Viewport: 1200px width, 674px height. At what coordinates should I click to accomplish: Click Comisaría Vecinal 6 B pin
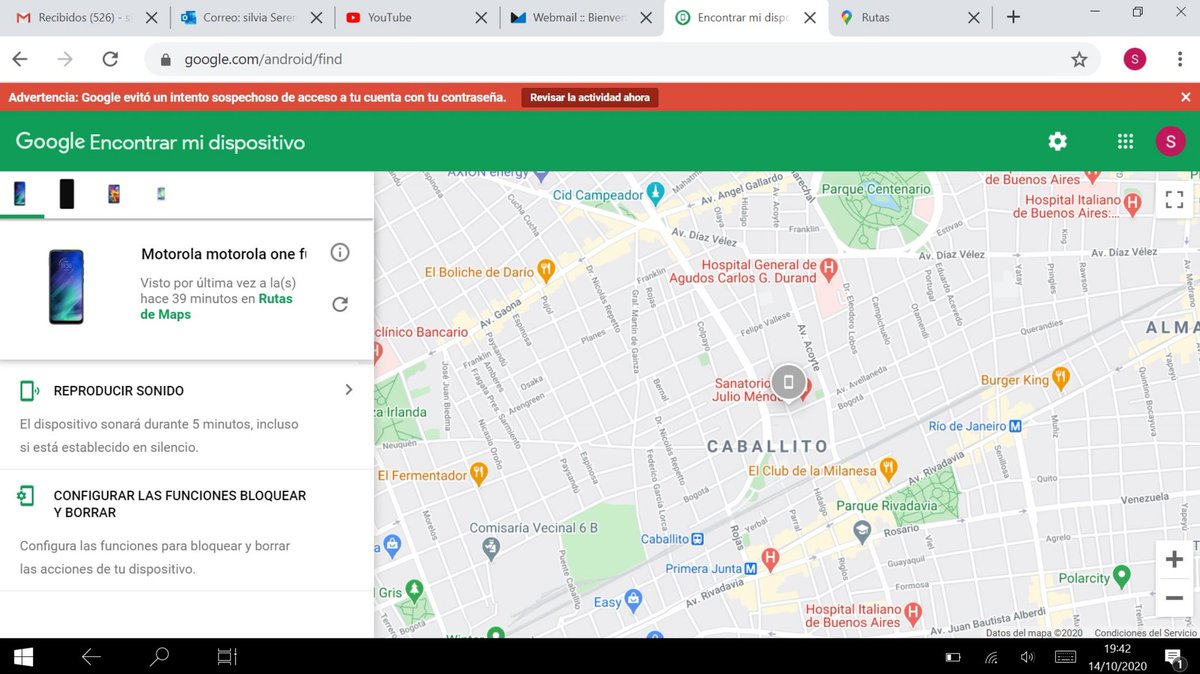[490, 546]
